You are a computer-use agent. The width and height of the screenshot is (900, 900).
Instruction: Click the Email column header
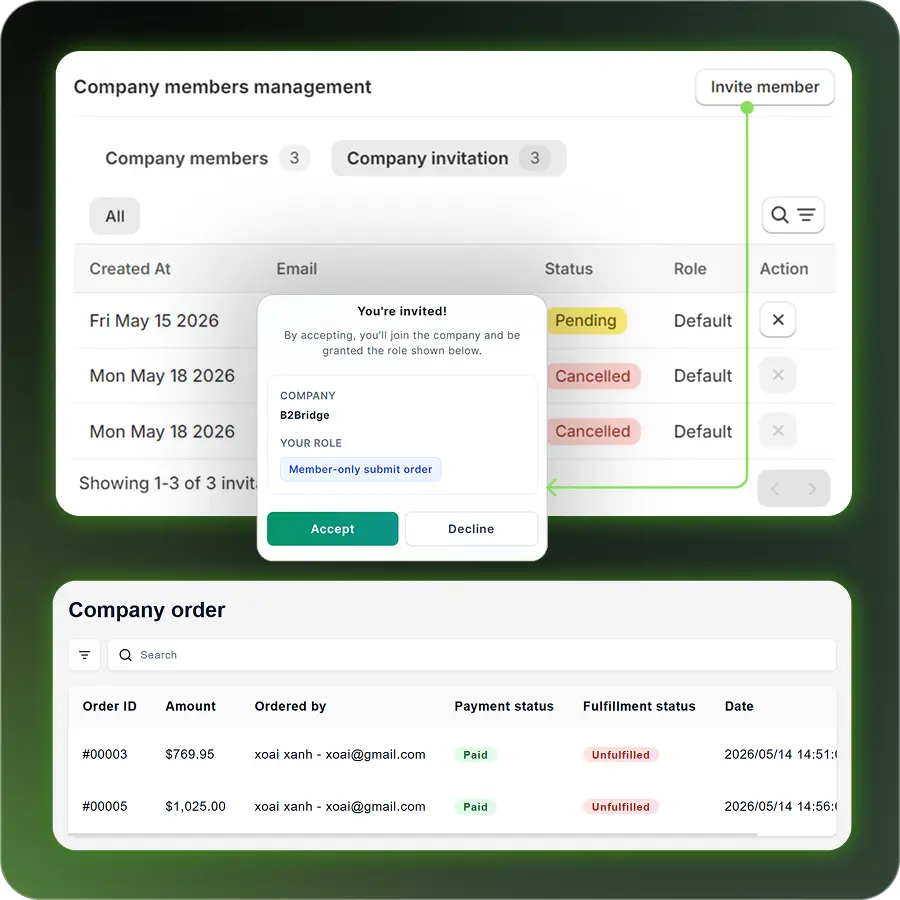click(296, 269)
